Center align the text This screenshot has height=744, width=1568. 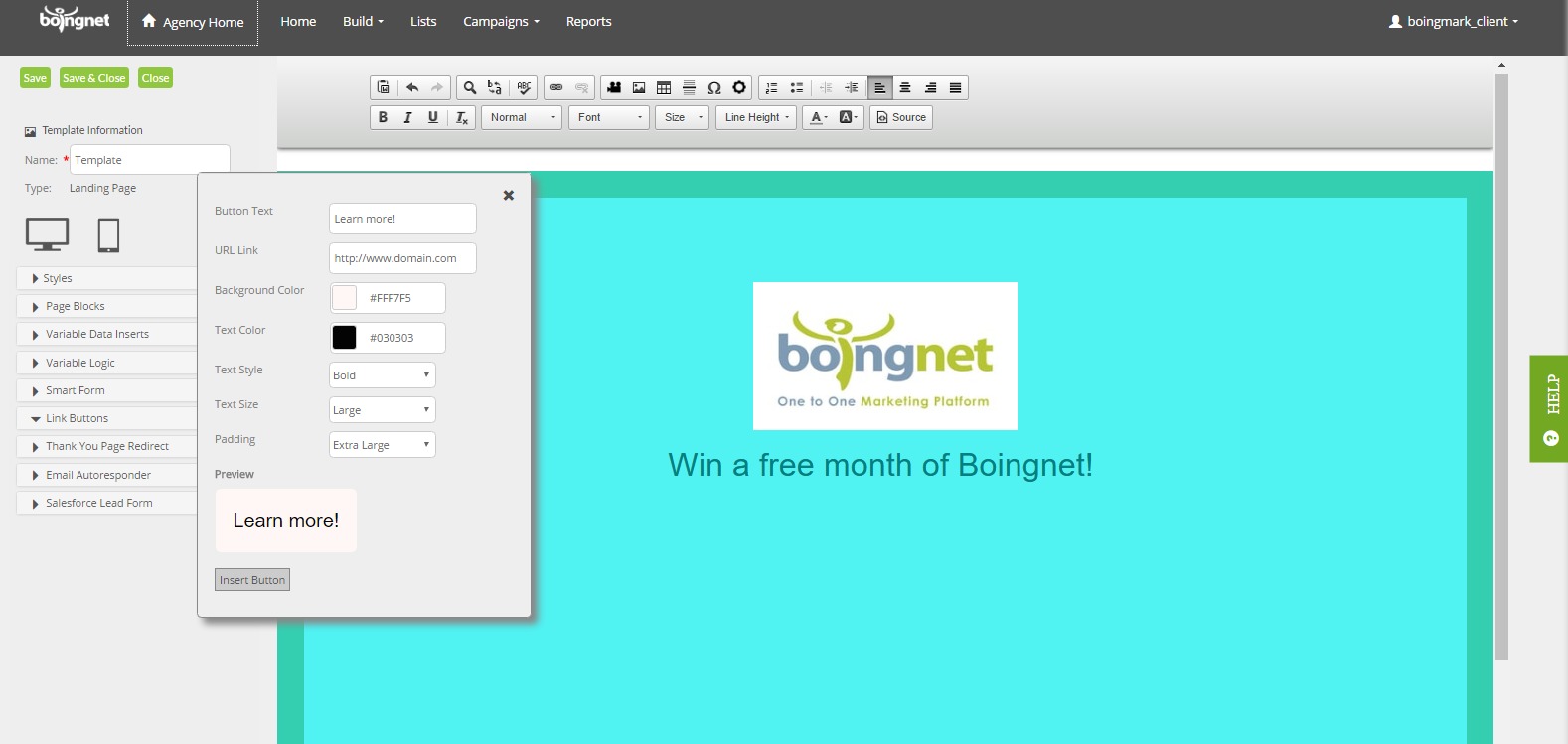(x=905, y=88)
